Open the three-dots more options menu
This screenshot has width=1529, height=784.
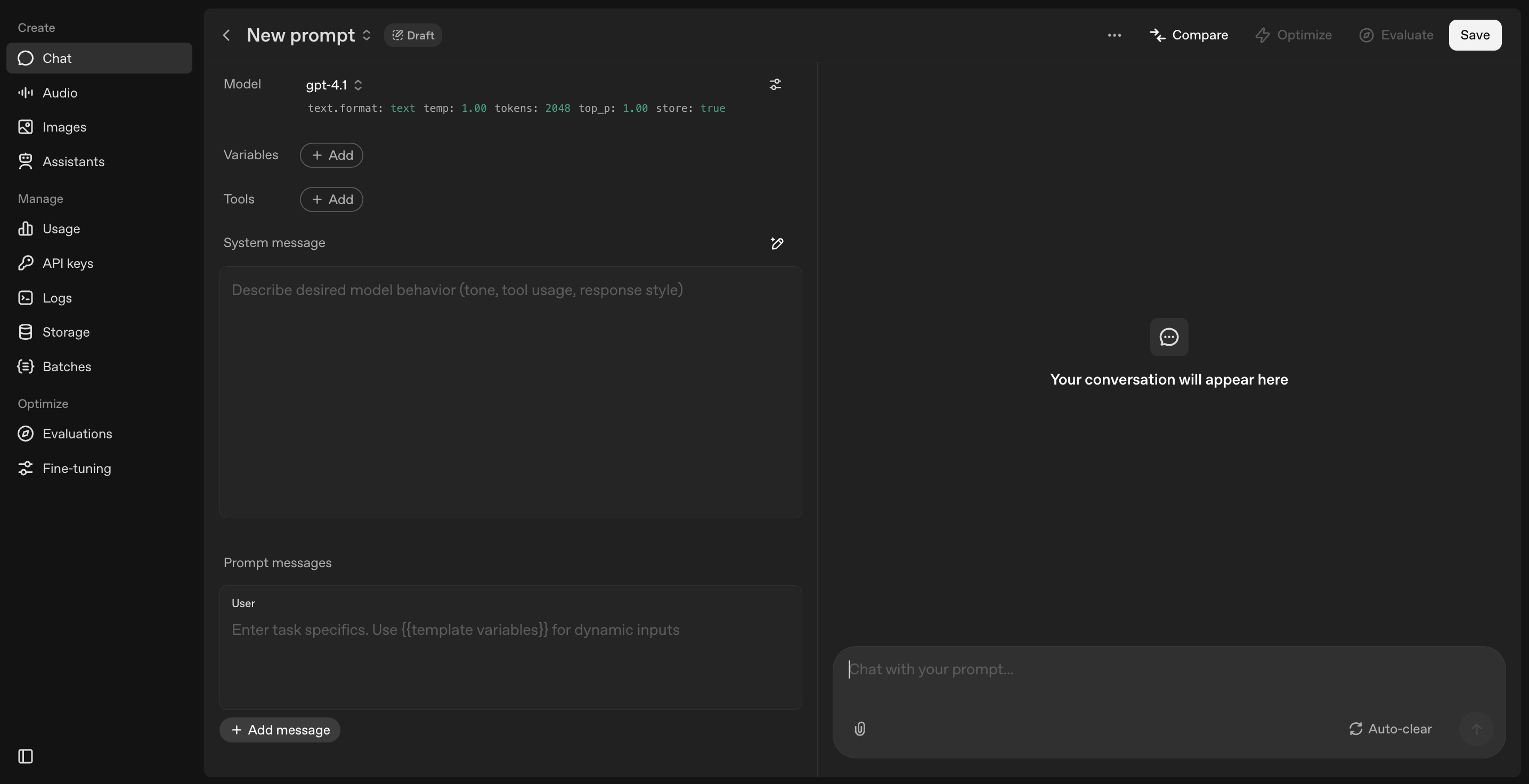click(x=1114, y=35)
